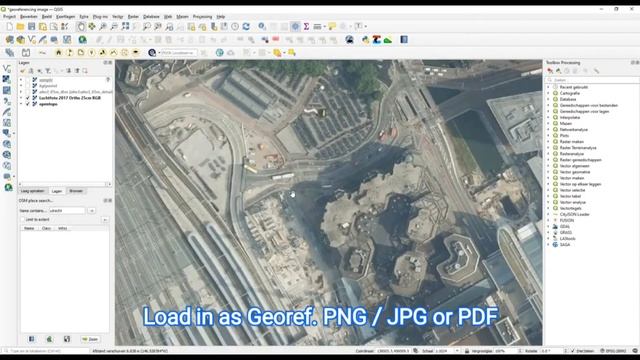Toggle visibility checkbox of the first layer

pyautogui.click(x=28, y=80)
